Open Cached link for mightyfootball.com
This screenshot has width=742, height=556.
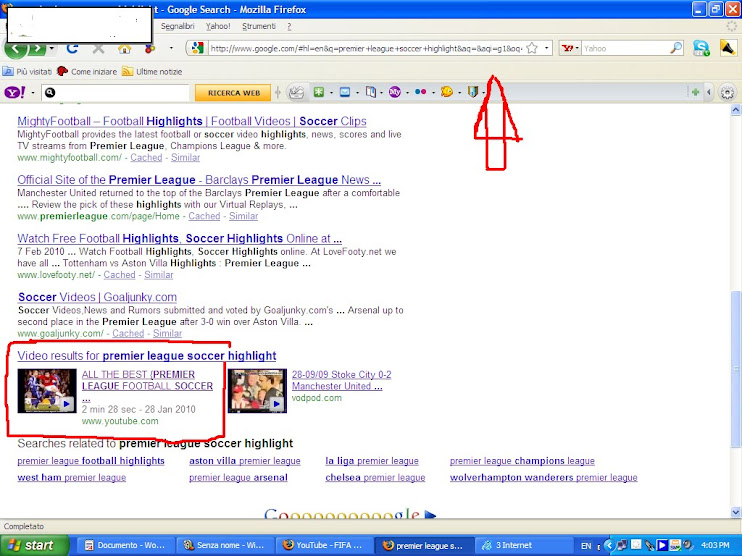coord(146,158)
